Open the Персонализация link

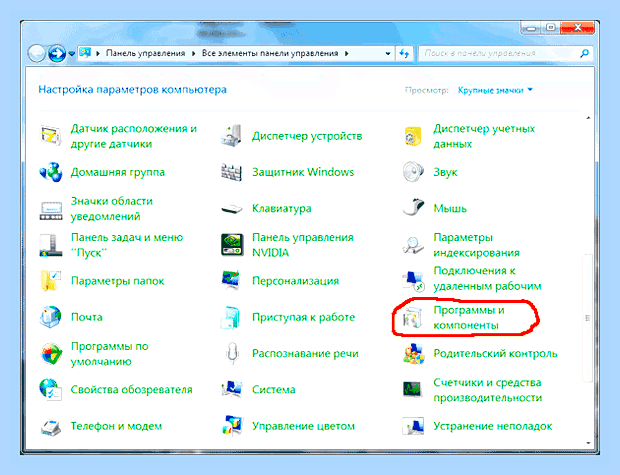(295, 281)
